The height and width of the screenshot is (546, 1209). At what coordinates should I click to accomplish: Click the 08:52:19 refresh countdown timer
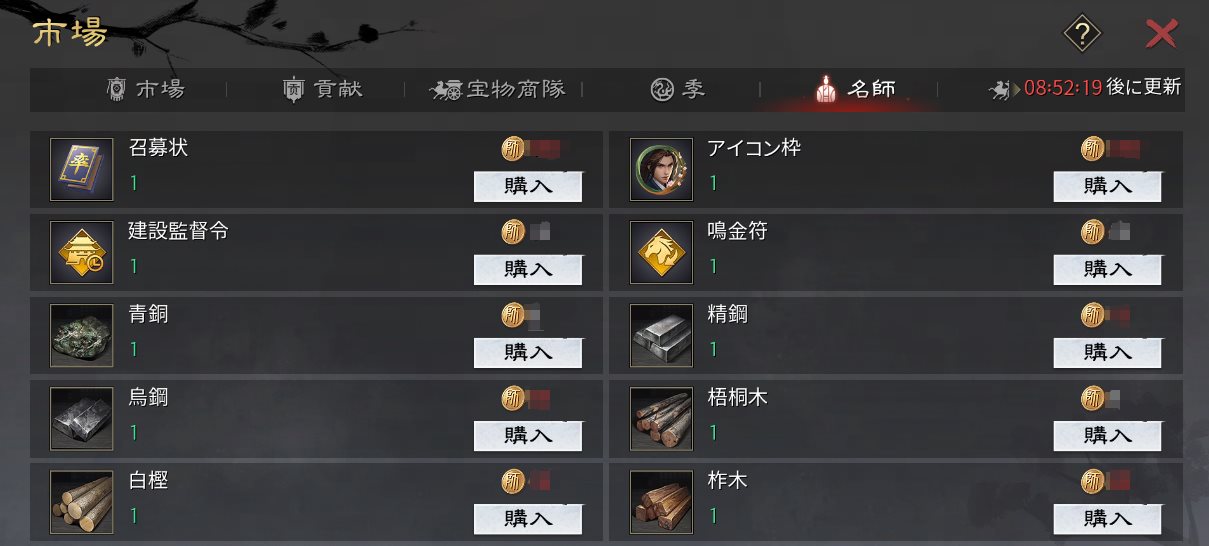[1063, 87]
